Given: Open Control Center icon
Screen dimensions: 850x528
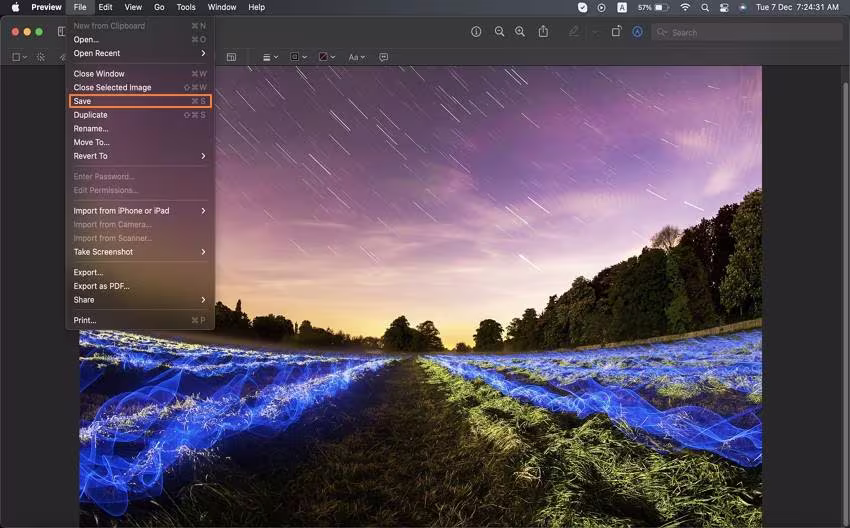Looking at the screenshot, I should point(724,7).
